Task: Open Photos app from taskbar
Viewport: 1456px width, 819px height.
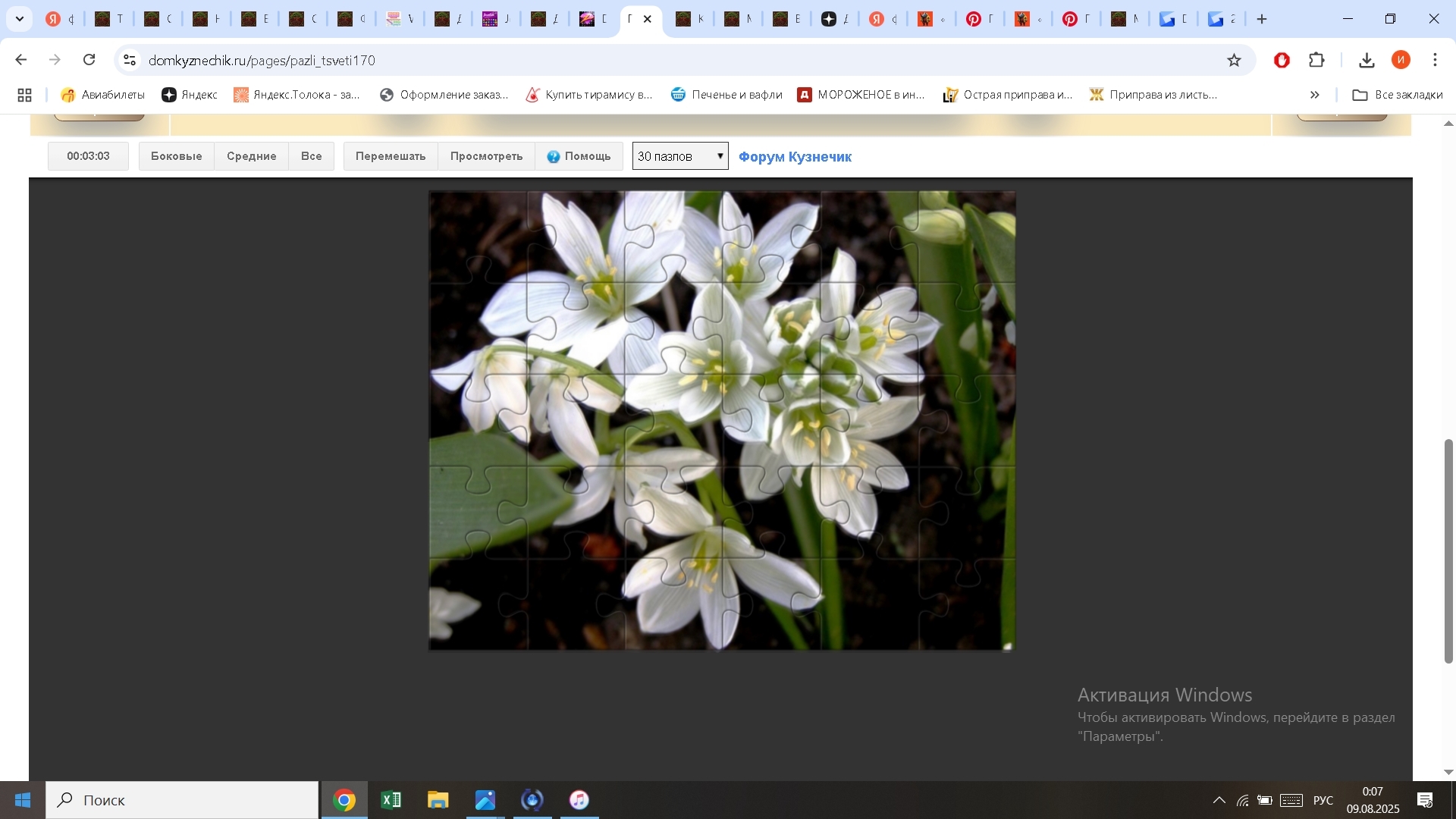Action: [485, 800]
